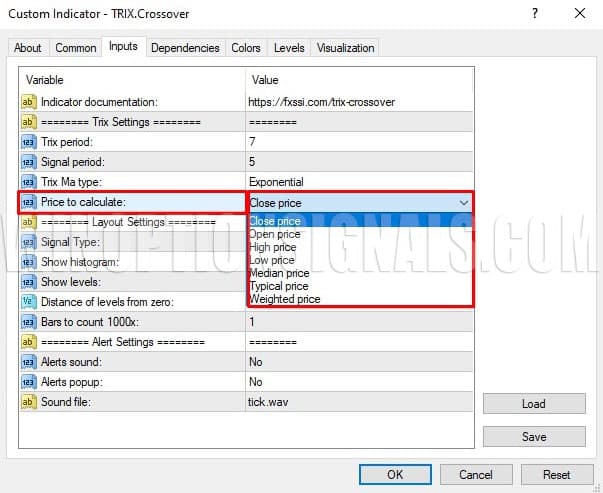603x493 pixels.
Task: Click the Trix Ma type row icon
Action: 28,182
